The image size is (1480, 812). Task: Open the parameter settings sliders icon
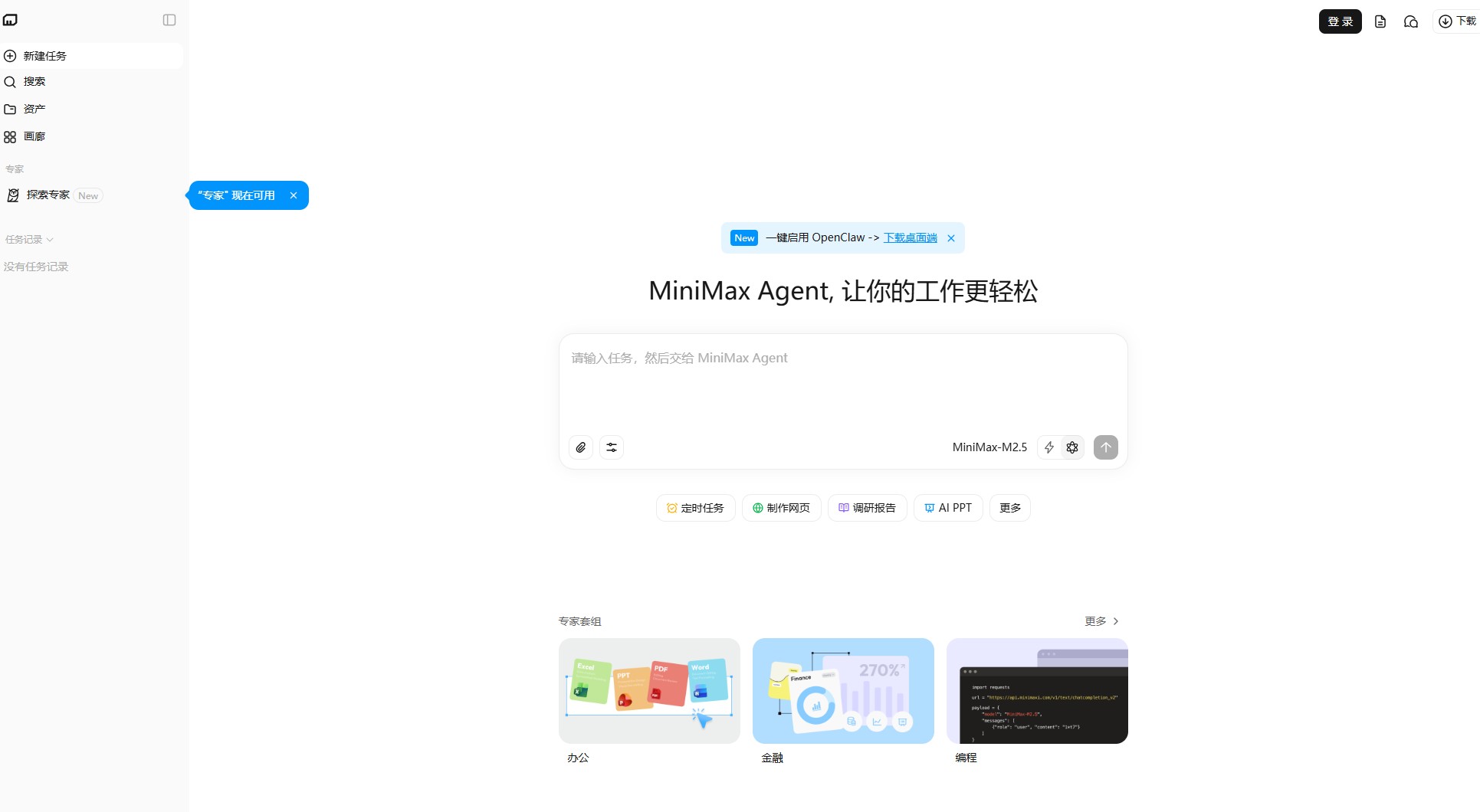[612, 447]
